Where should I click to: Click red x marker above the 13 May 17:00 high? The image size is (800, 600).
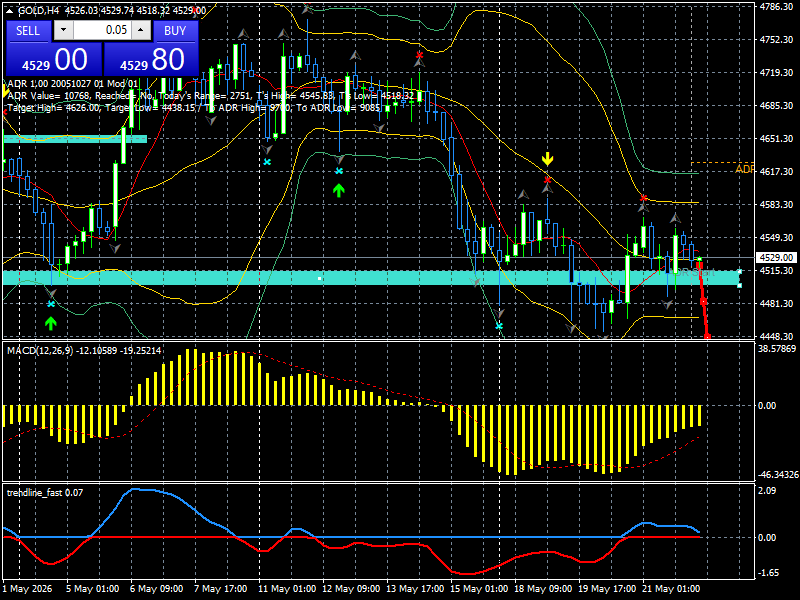click(x=419, y=55)
